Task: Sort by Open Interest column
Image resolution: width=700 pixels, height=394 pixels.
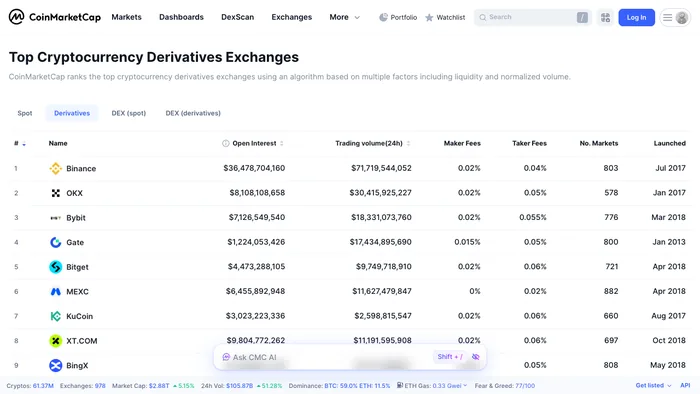Action: pos(281,143)
